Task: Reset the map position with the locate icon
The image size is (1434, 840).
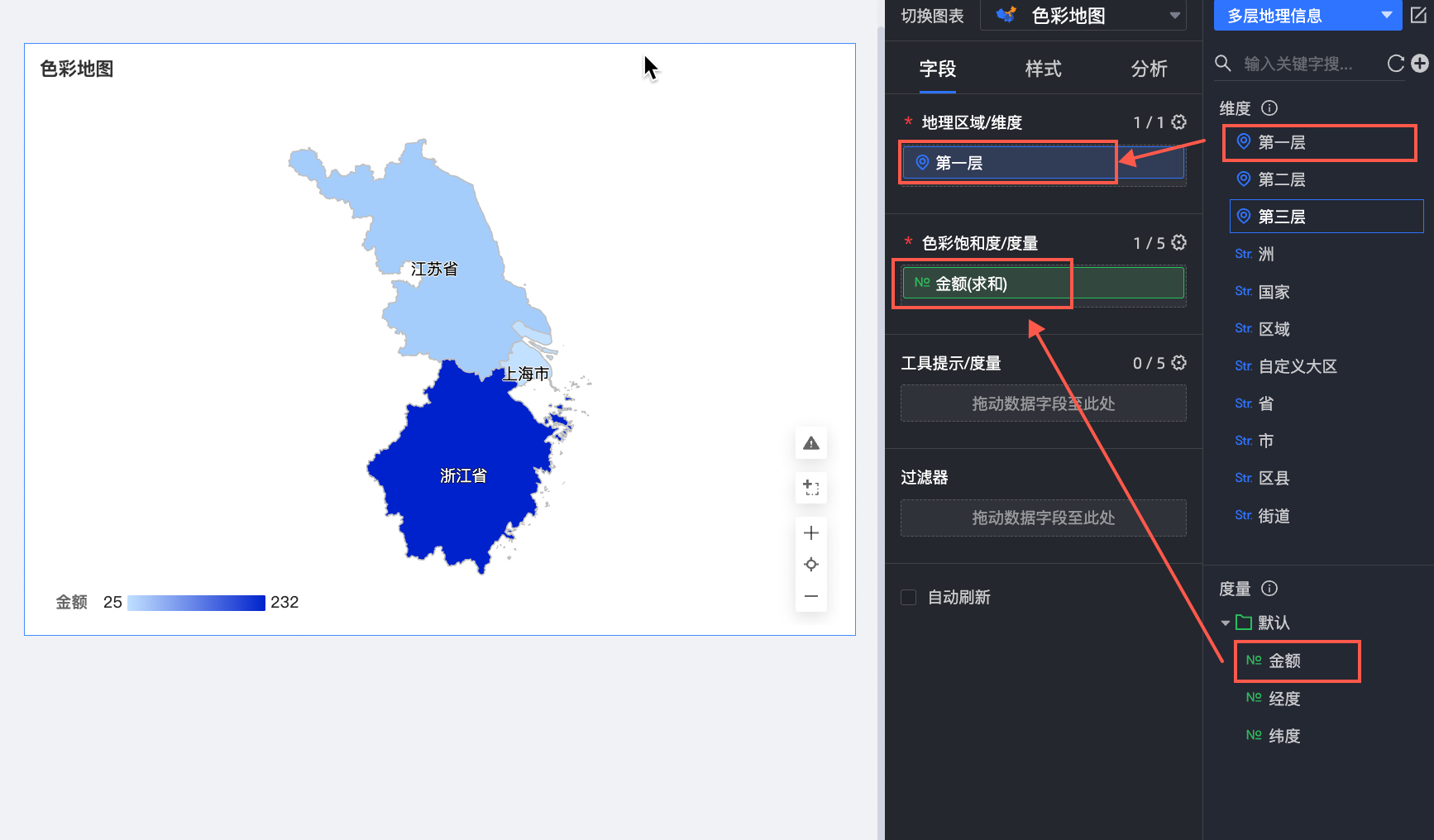Action: 811,565
